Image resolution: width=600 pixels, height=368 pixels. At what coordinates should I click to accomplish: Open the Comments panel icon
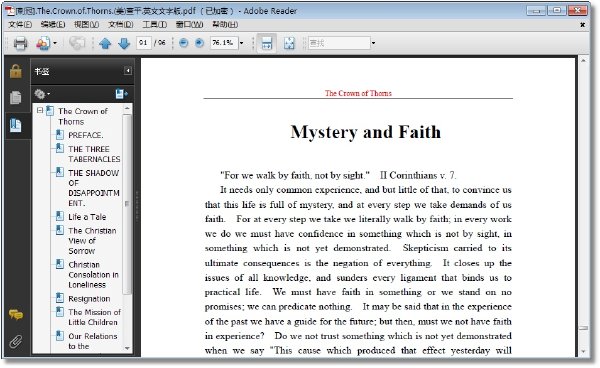(16, 315)
